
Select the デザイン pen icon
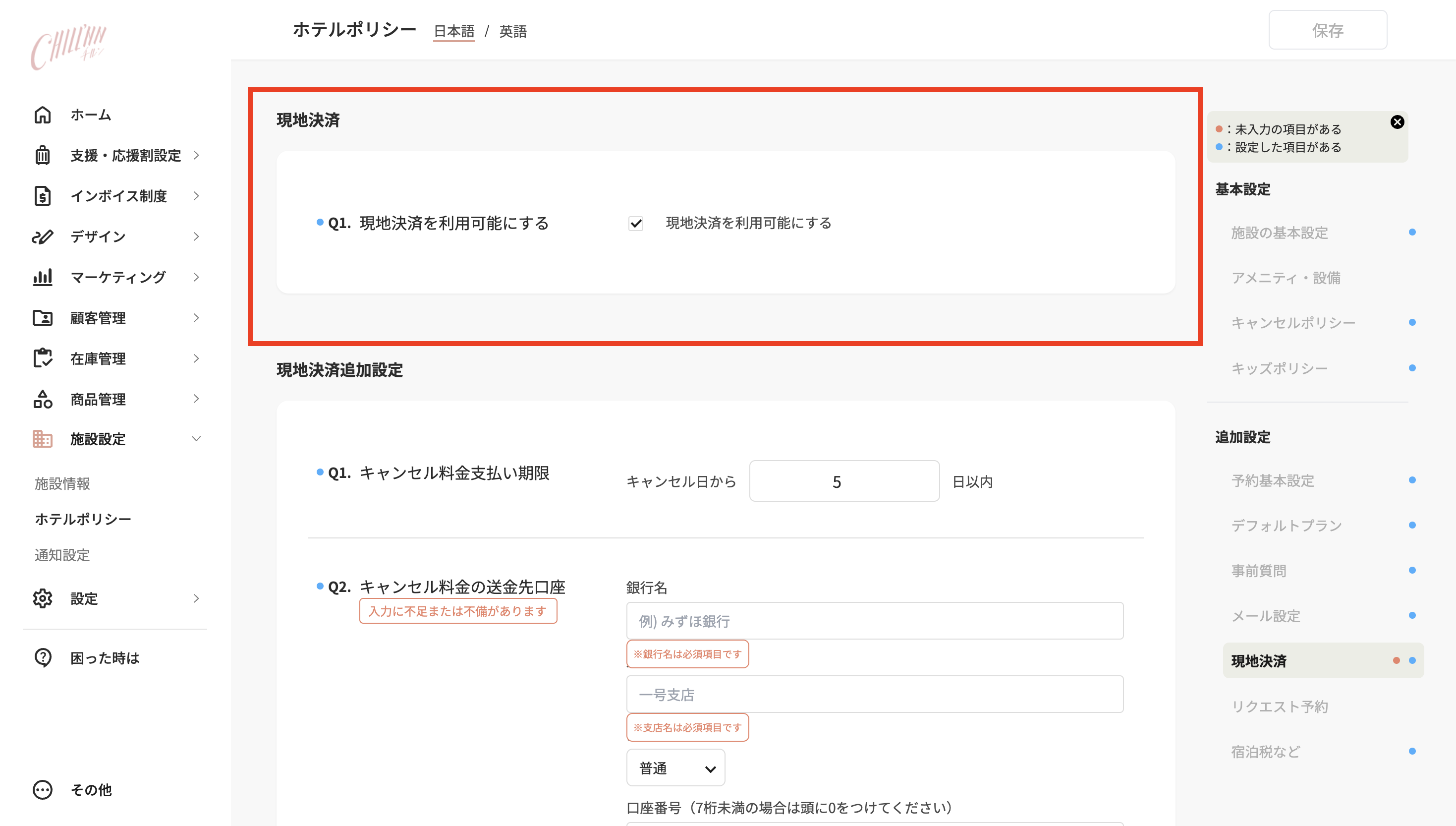pyautogui.click(x=43, y=236)
